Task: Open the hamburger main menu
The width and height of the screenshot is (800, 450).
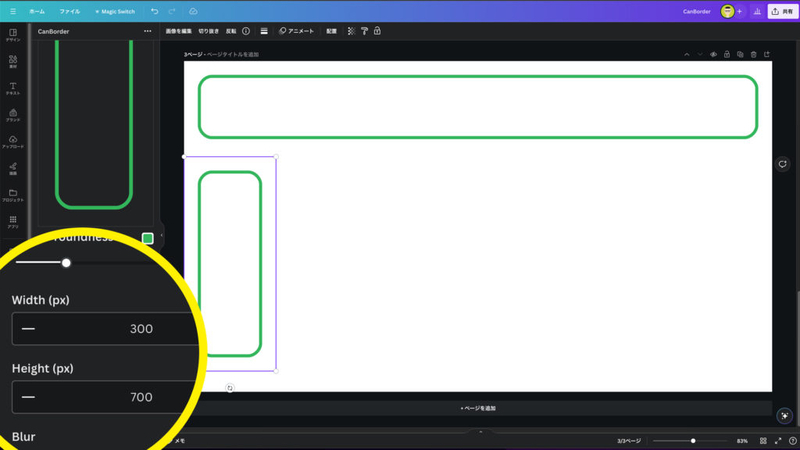Action: pyautogui.click(x=13, y=11)
